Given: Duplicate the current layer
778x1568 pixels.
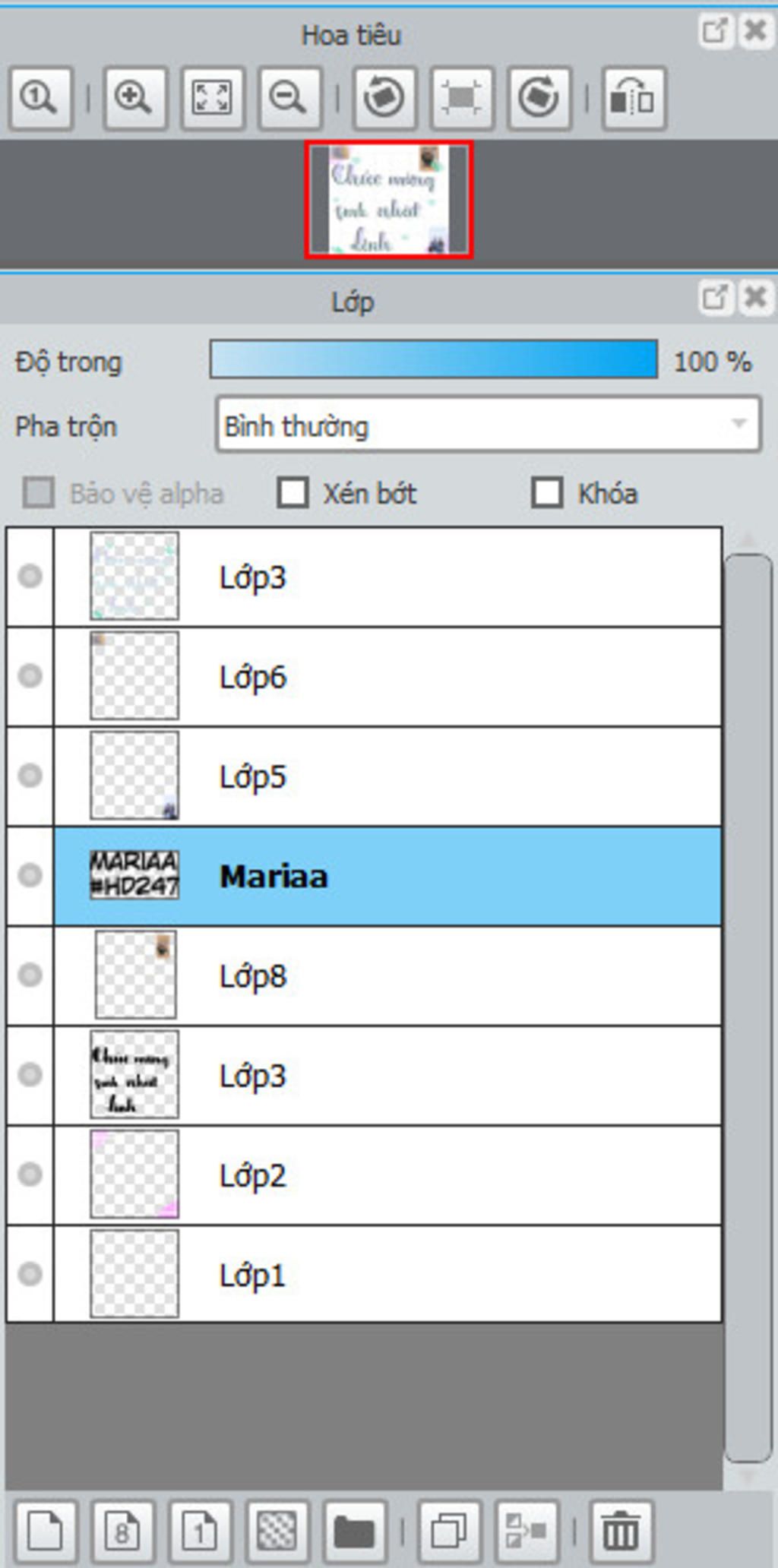Looking at the screenshot, I should tap(449, 1530).
